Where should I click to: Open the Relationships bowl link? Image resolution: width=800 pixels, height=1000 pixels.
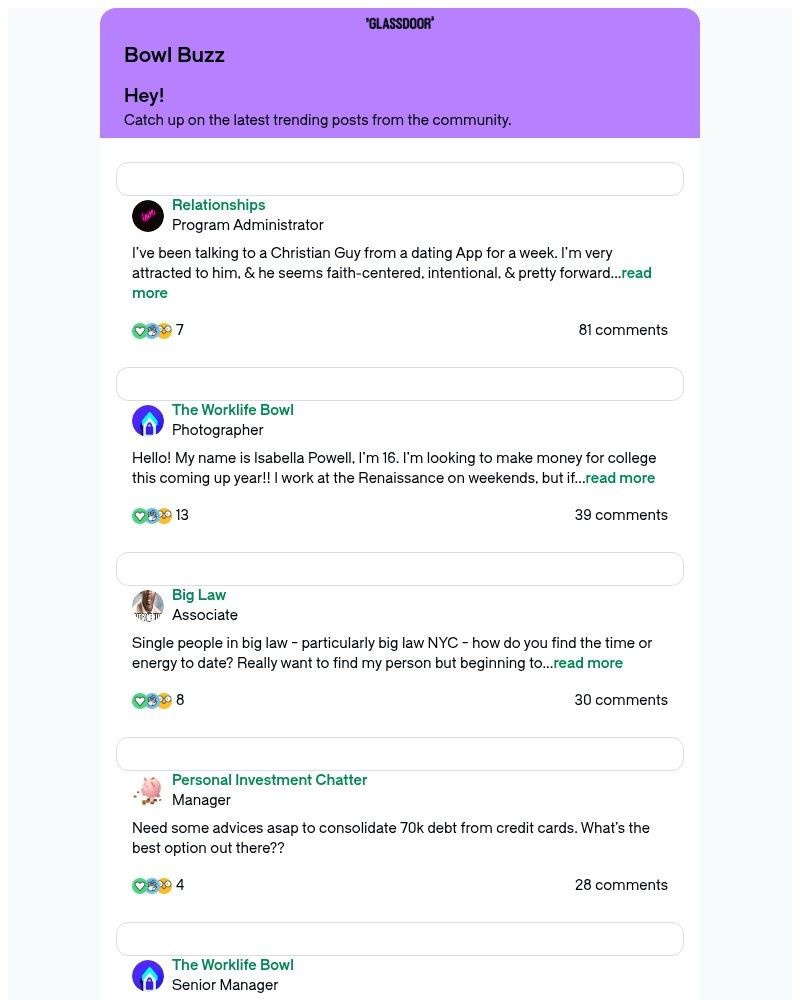point(219,205)
